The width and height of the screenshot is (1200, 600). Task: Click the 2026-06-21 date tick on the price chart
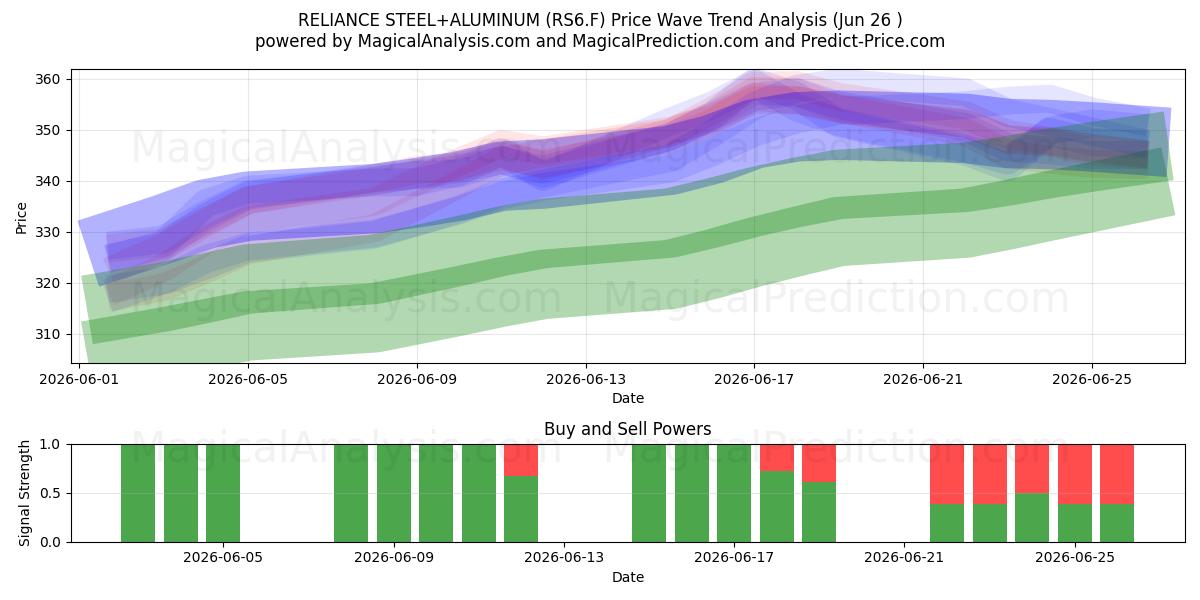pos(923,380)
